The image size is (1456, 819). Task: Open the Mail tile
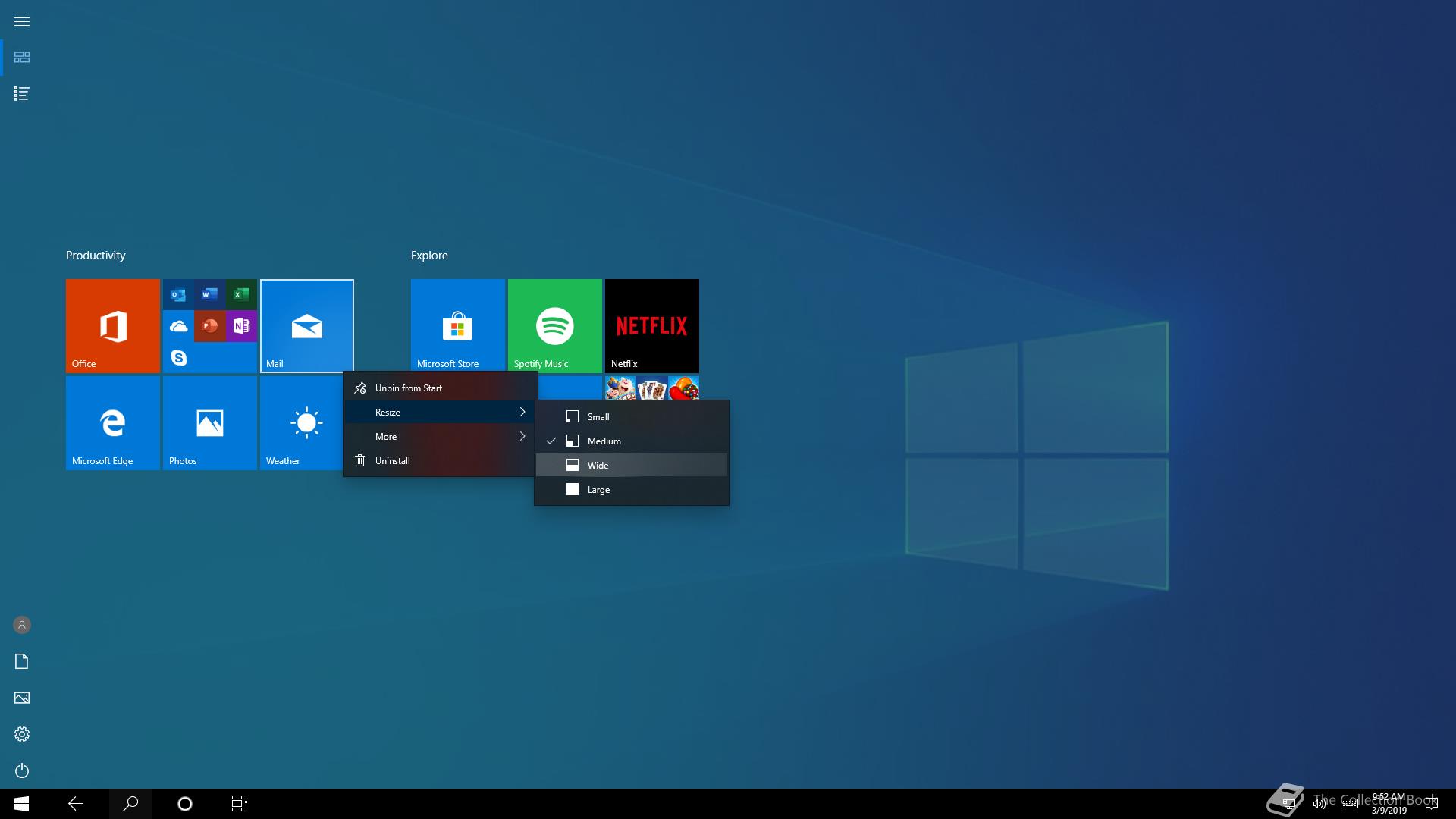(307, 326)
